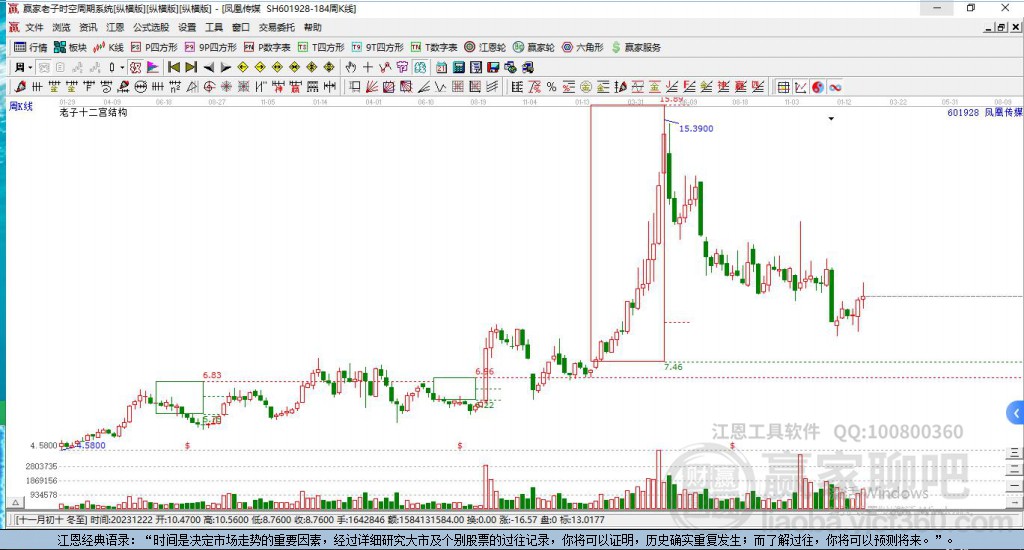1024x550 pixels.
Task: Open the 板块 sector view
Action: [x=71, y=47]
